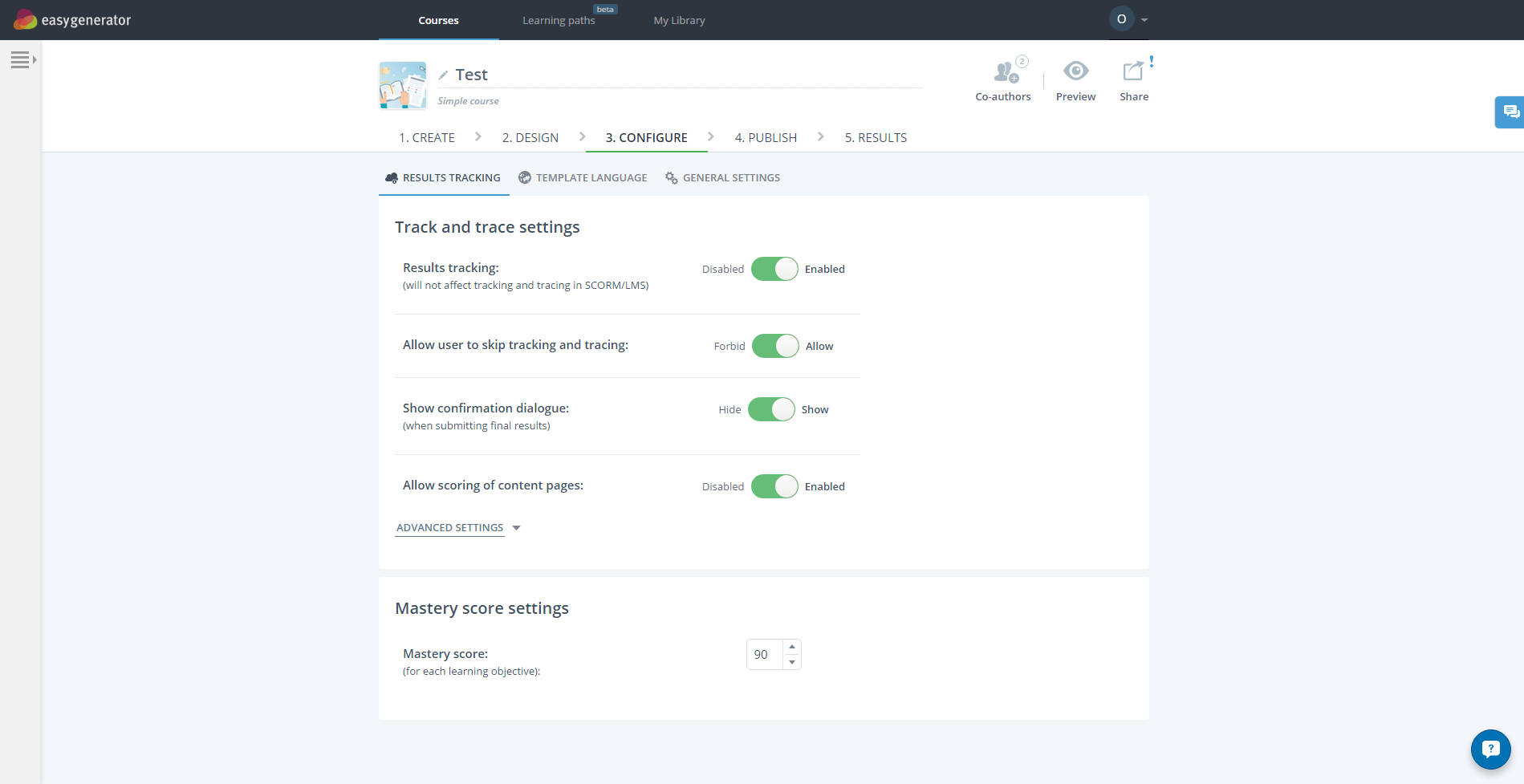
Task: Click the pencil icon to rename the course
Action: tap(443, 74)
